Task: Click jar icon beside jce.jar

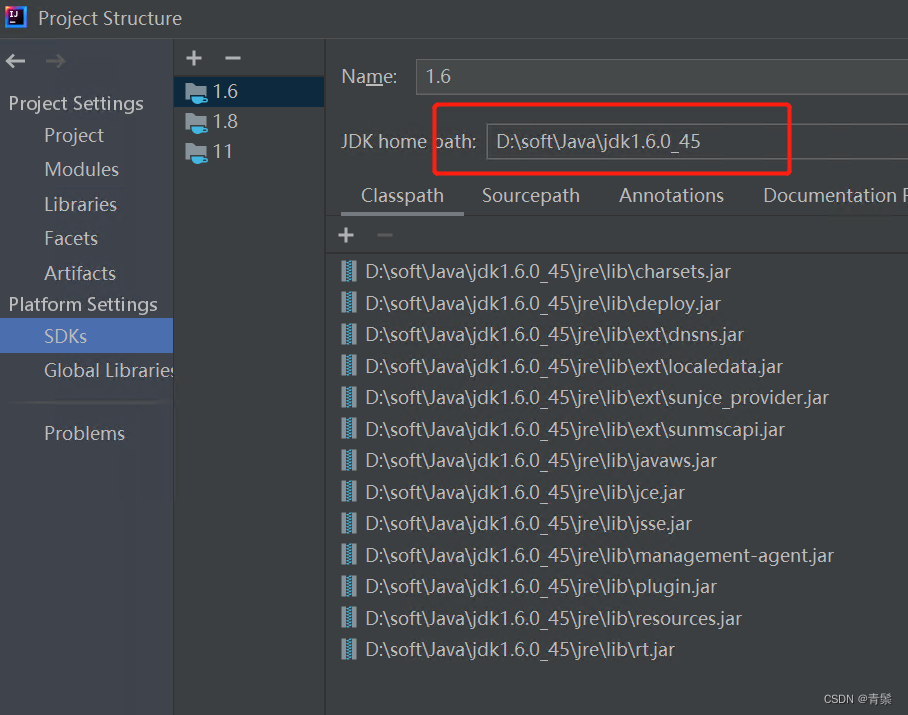Action: [349, 492]
